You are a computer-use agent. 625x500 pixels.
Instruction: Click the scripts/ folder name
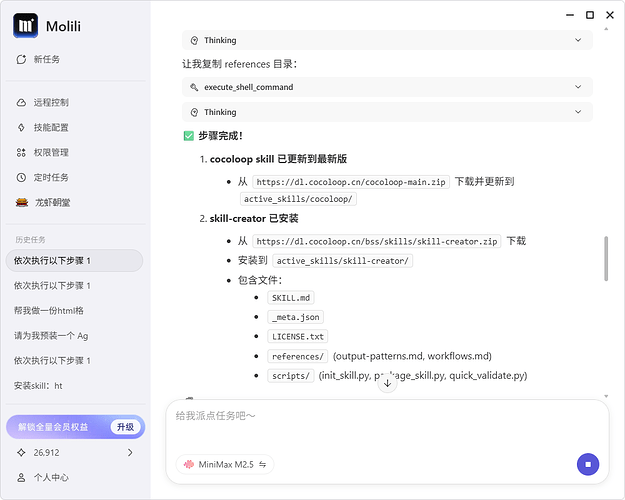coord(291,376)
